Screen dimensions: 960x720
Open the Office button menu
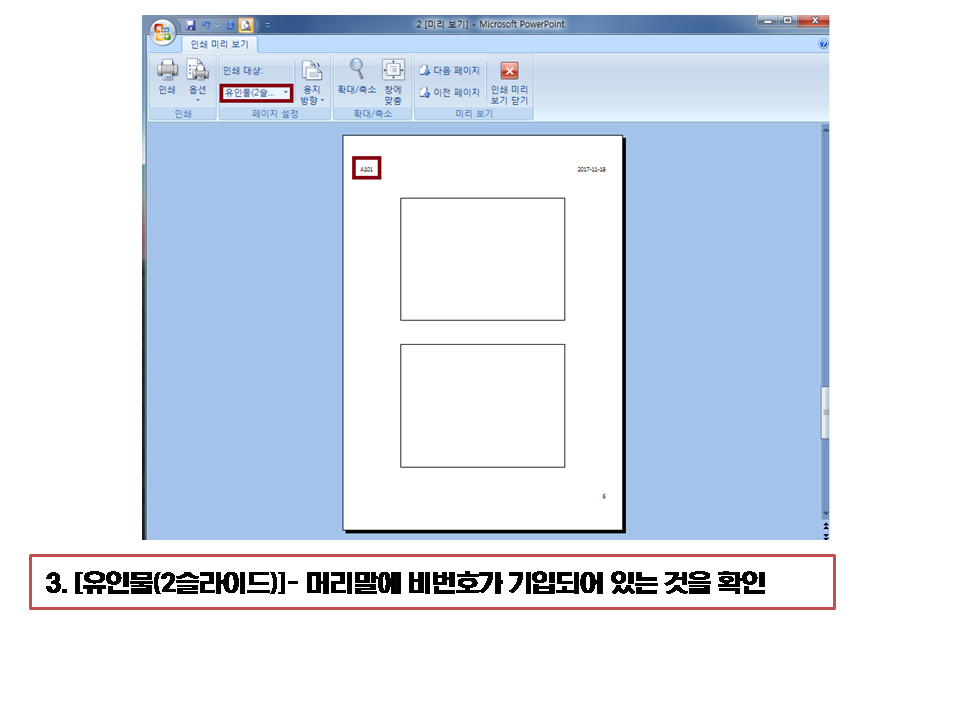[165, 27]
